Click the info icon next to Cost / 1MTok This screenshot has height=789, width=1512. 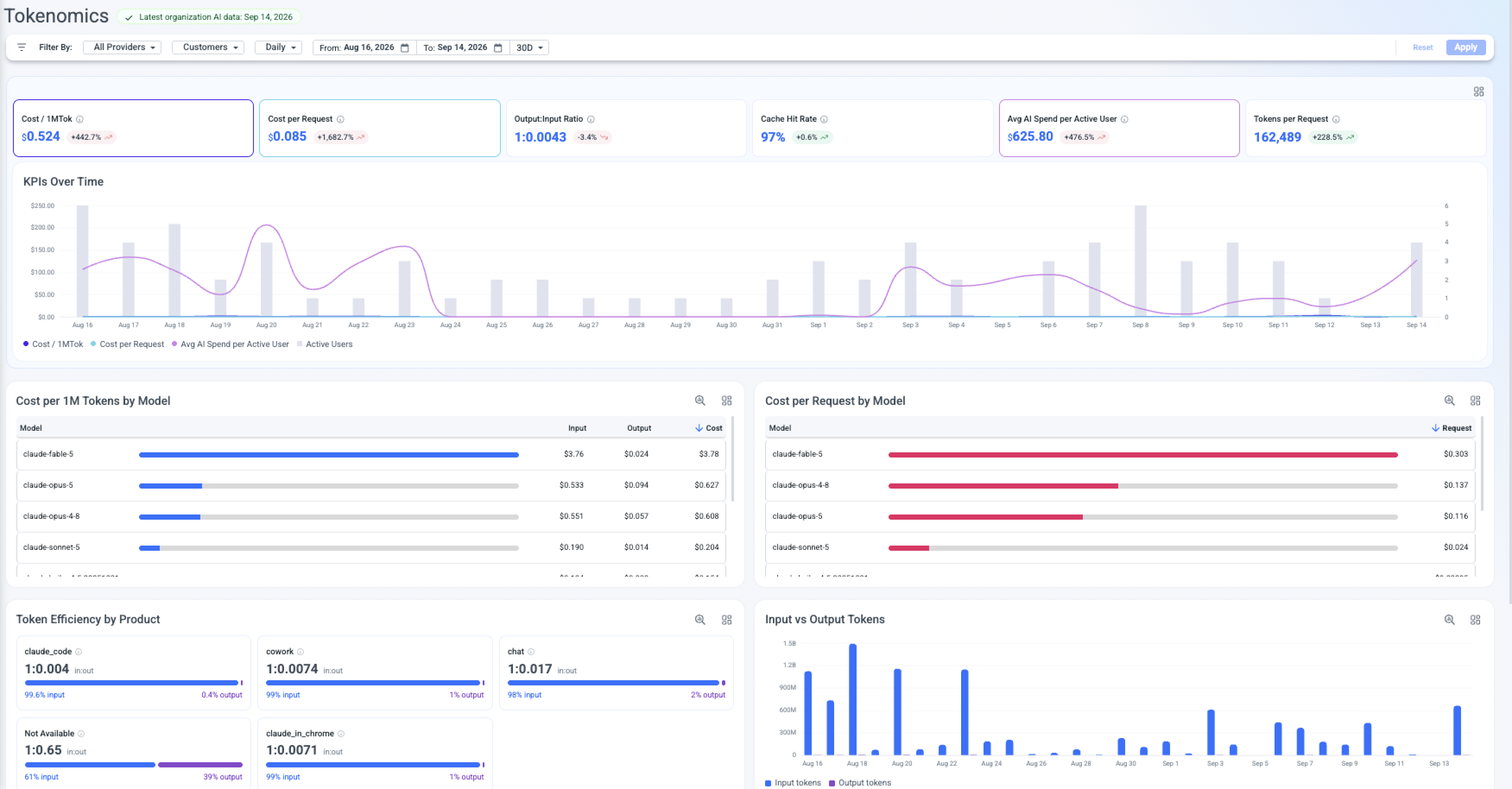(80, 119)
